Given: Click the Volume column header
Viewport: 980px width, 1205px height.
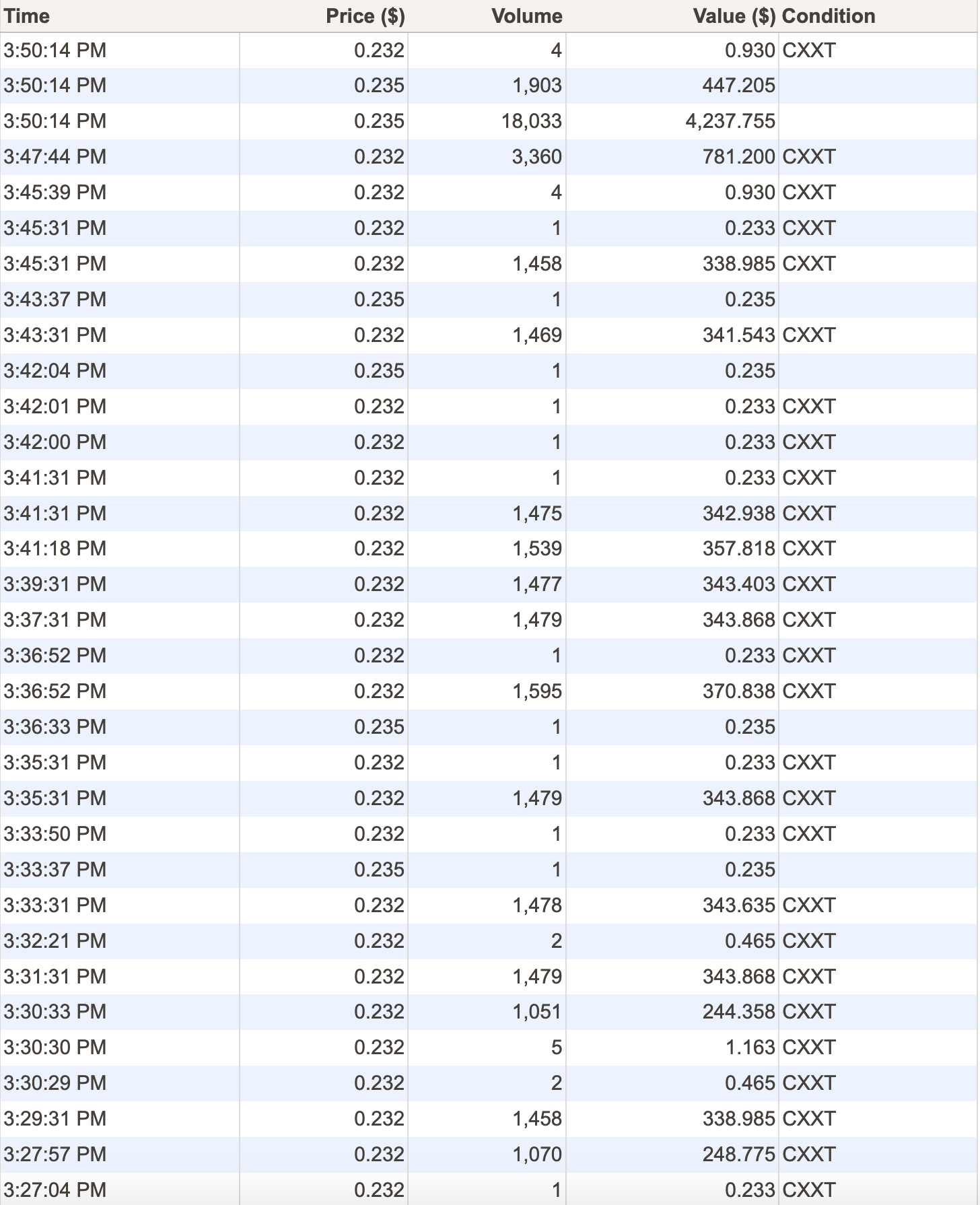Looking at the screenshot, I should tap(526, 16).
